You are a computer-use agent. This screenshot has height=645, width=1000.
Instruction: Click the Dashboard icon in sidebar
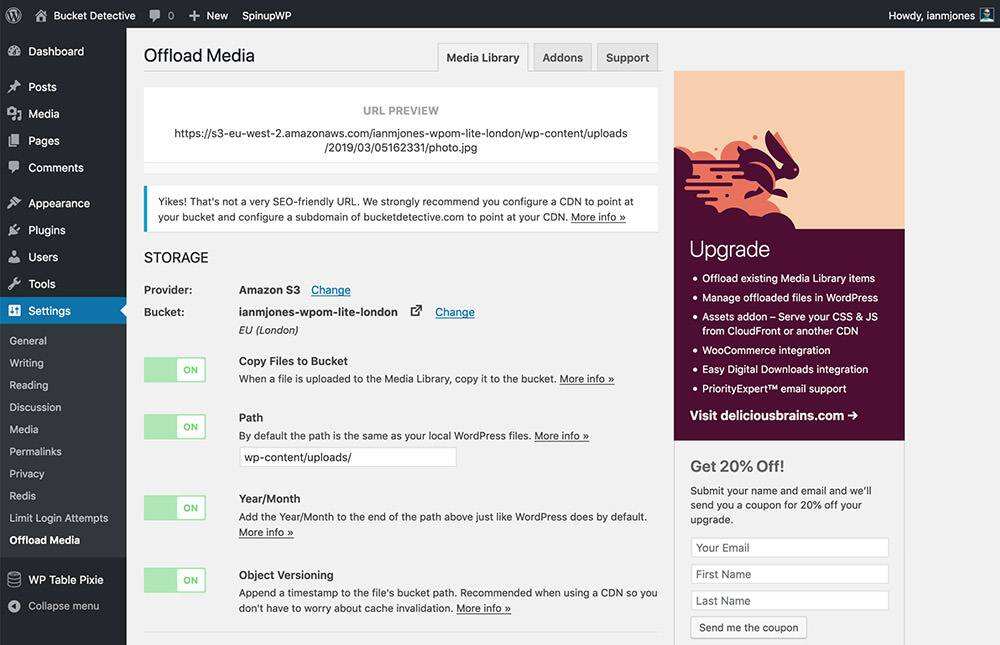click(14, 51)
